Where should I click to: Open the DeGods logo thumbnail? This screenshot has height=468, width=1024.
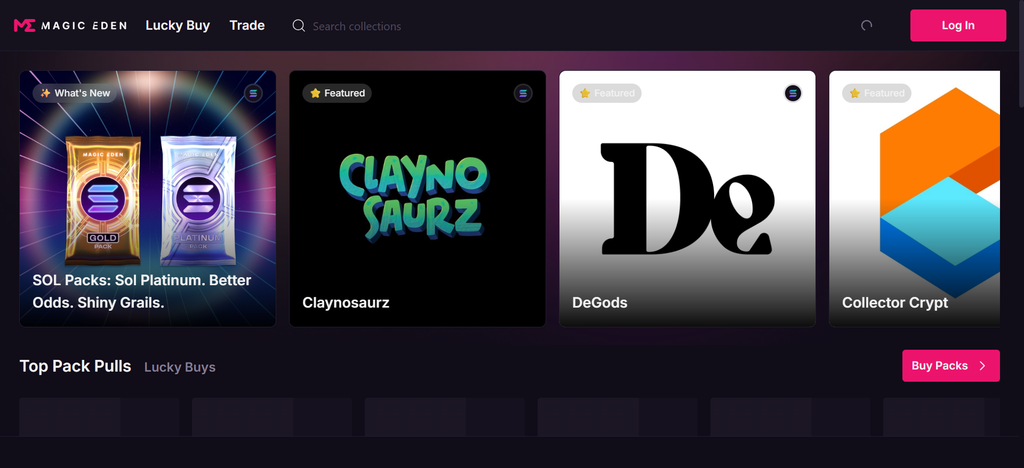[687, 198]
